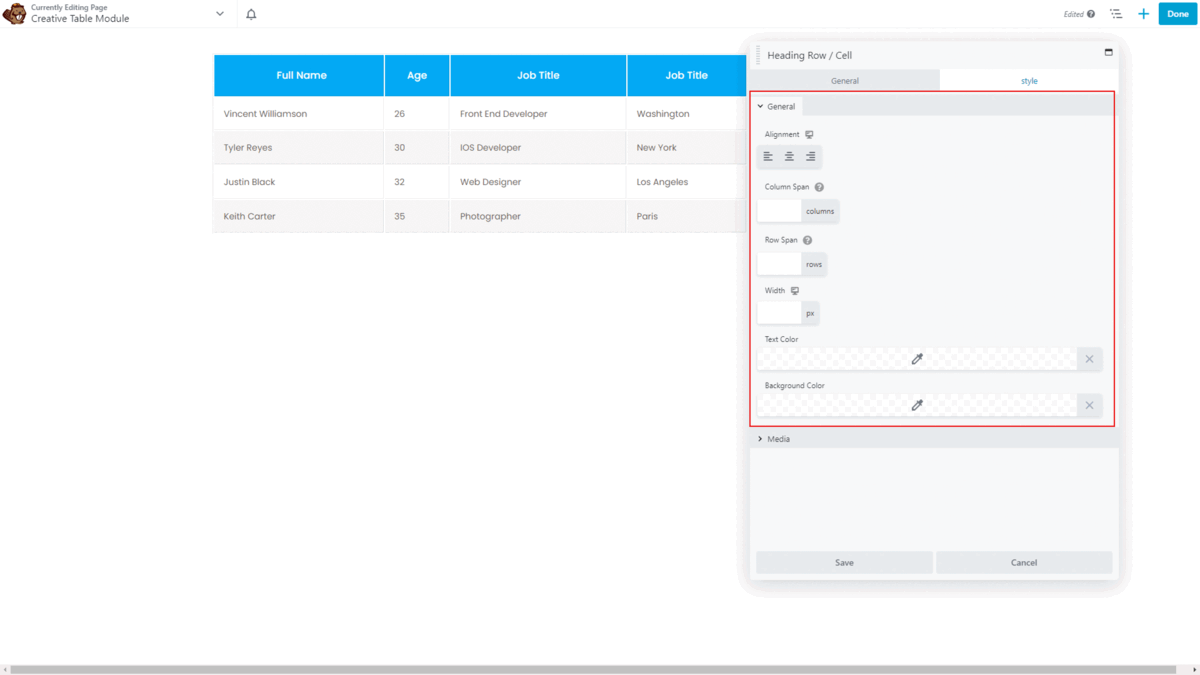Click the responsive device icon beside Alignment
The image size is (1200, 675).
pyautogui.click(x=809, y=134)
